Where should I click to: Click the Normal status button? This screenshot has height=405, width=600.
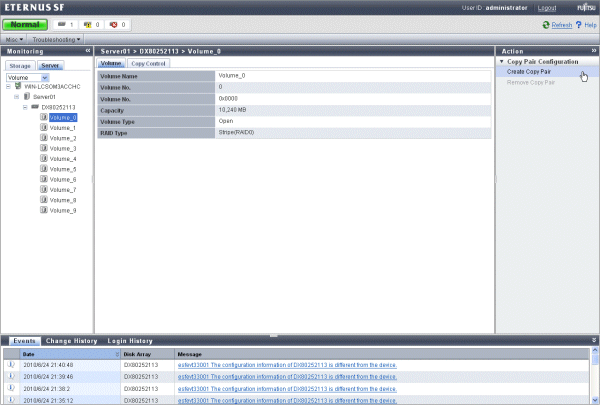(x=25, y=24)
